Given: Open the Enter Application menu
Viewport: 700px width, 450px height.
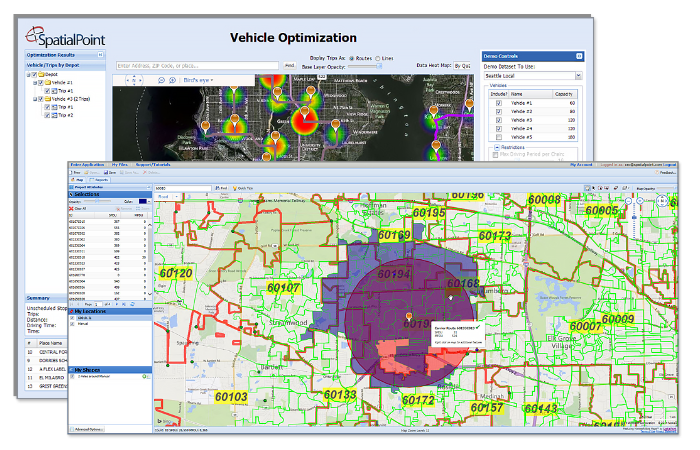Looking at the screenshot, I should point(87,165).
